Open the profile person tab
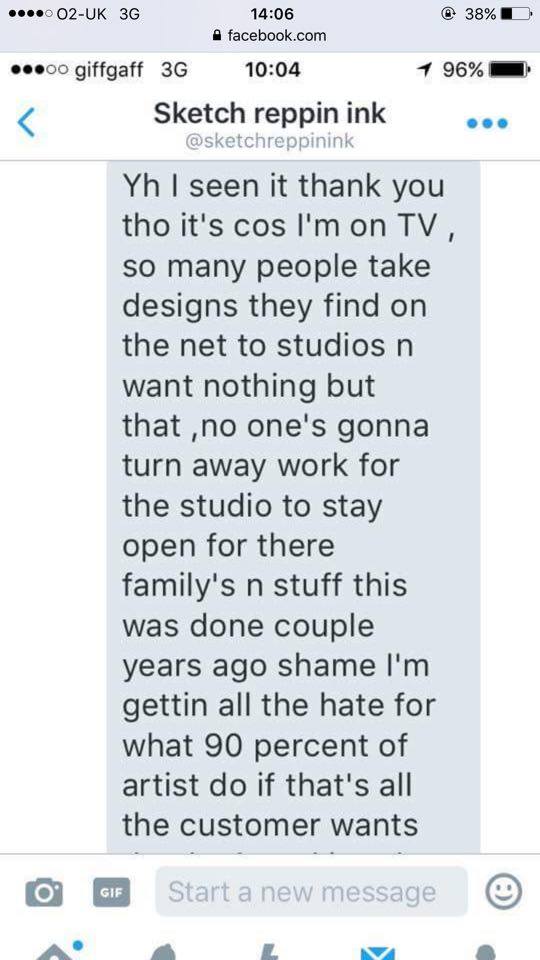Viewport: 540px width, 960px height. [486, 952]
